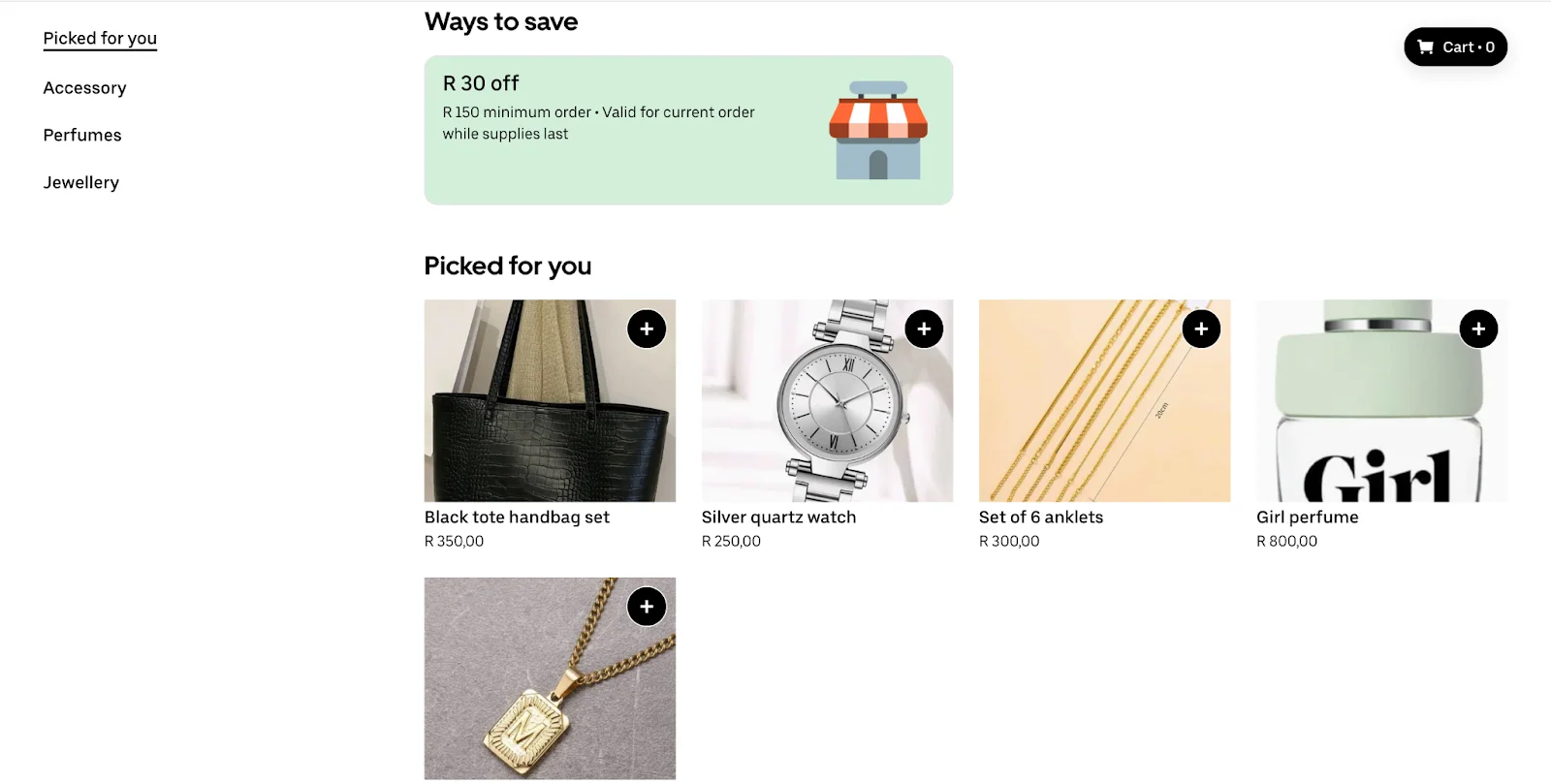The height and width of the screenshot is (784, 1551).
Task: Go to Accessory category
Action: pyautogui.click(x=84, y=88)
